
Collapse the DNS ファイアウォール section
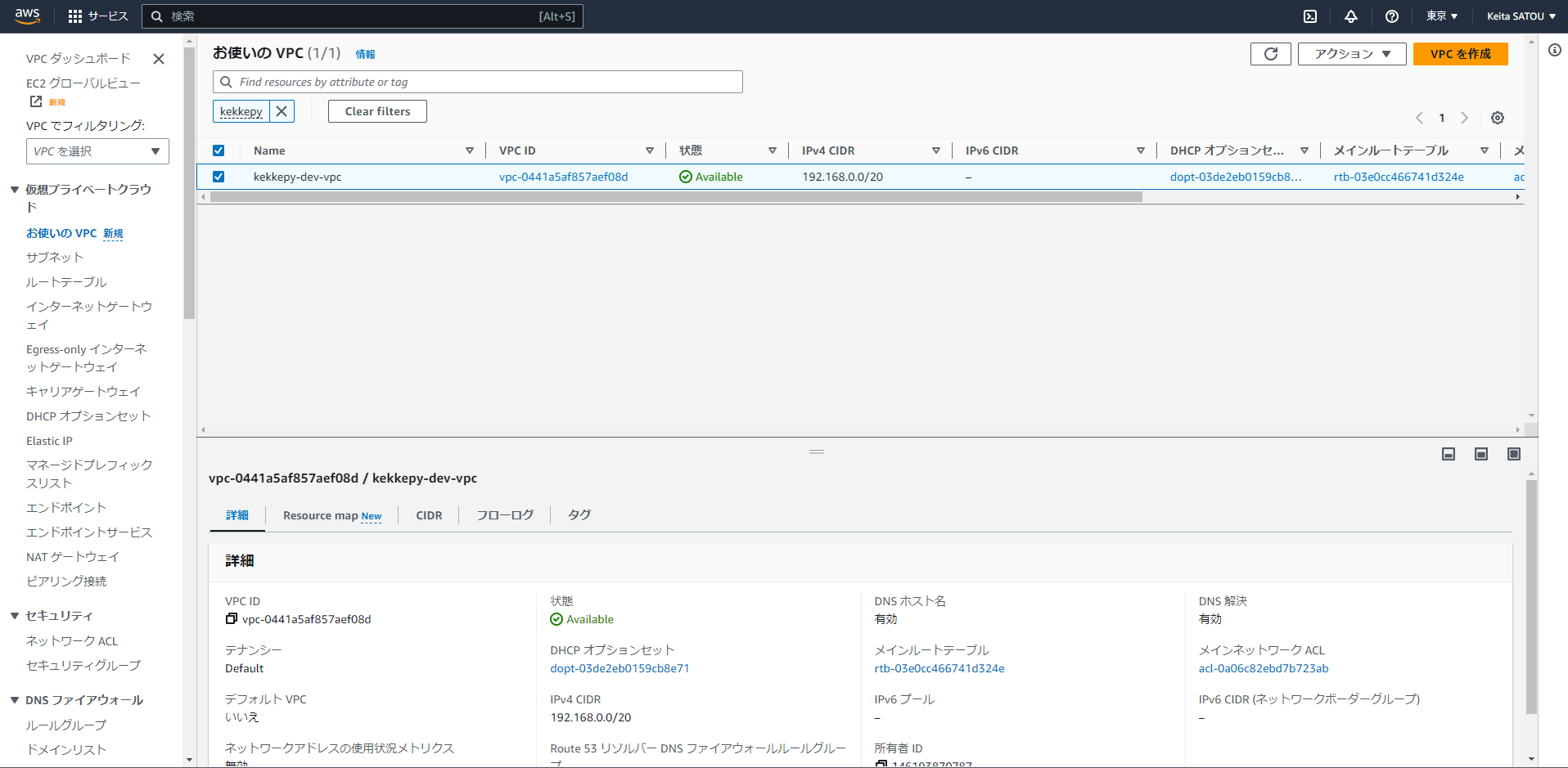pyautogui.click(x=15, y=700)
